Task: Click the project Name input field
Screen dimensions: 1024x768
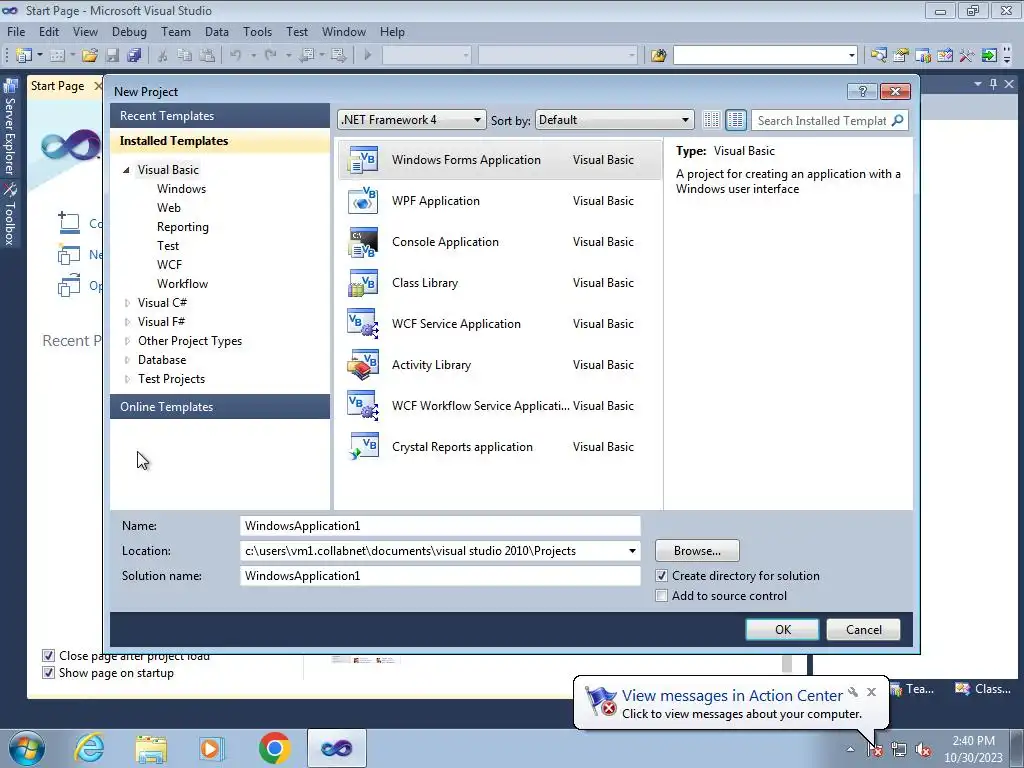Action: [x=440, y=526]
